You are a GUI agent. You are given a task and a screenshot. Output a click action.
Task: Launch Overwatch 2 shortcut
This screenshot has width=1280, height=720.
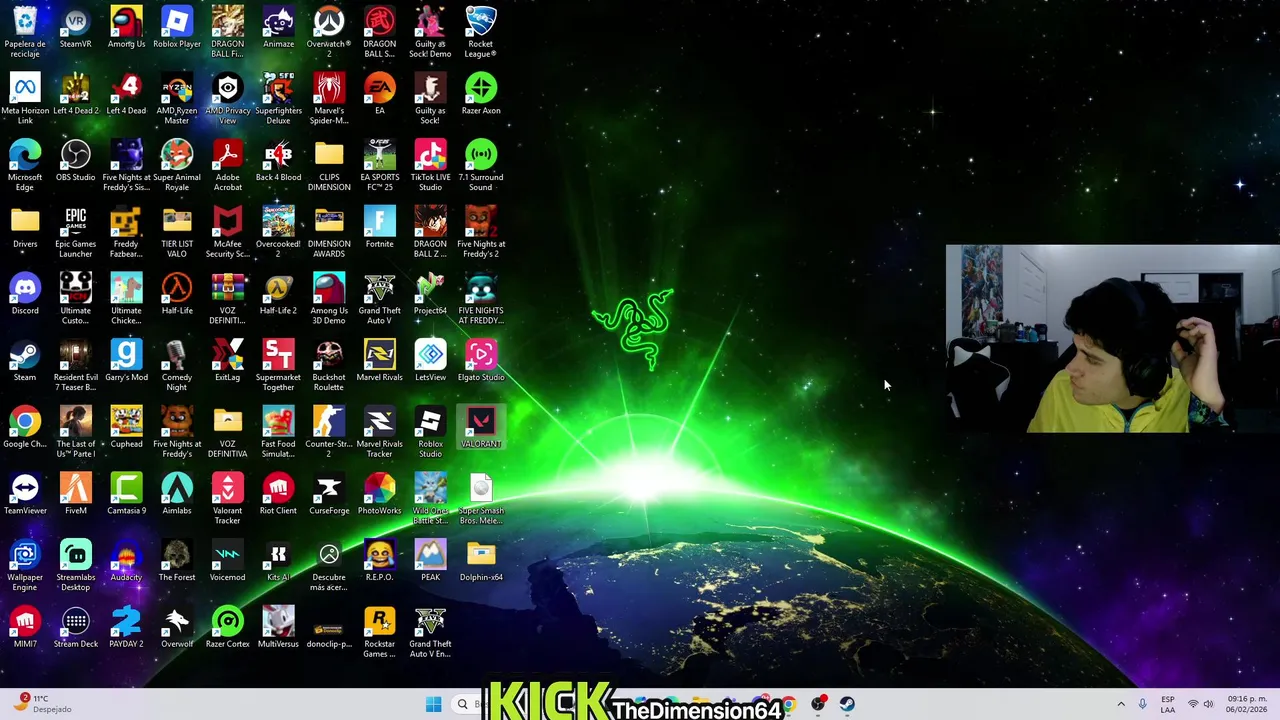pos(329,31)
